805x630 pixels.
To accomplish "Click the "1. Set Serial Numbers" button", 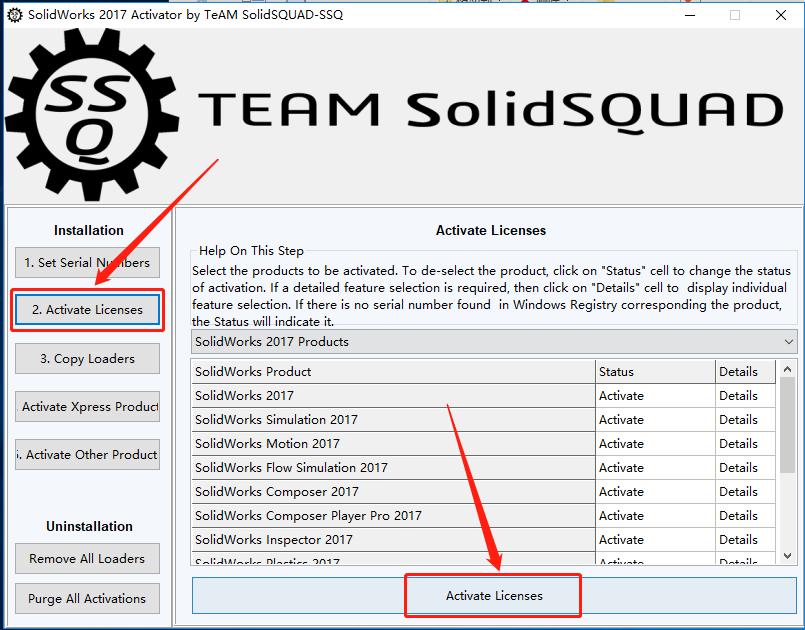I will click(87, 262).
